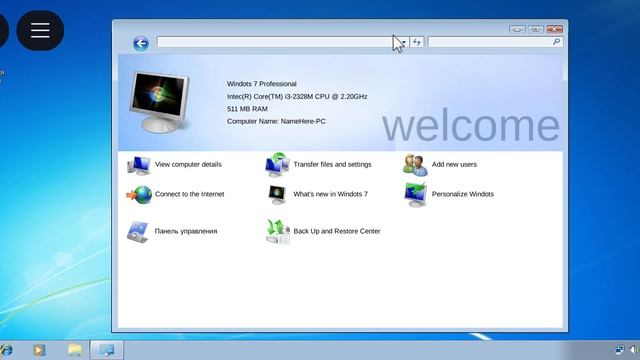Maximize the welcome window
The width and height of the screenshot is (640, 360).
point(536,29)
